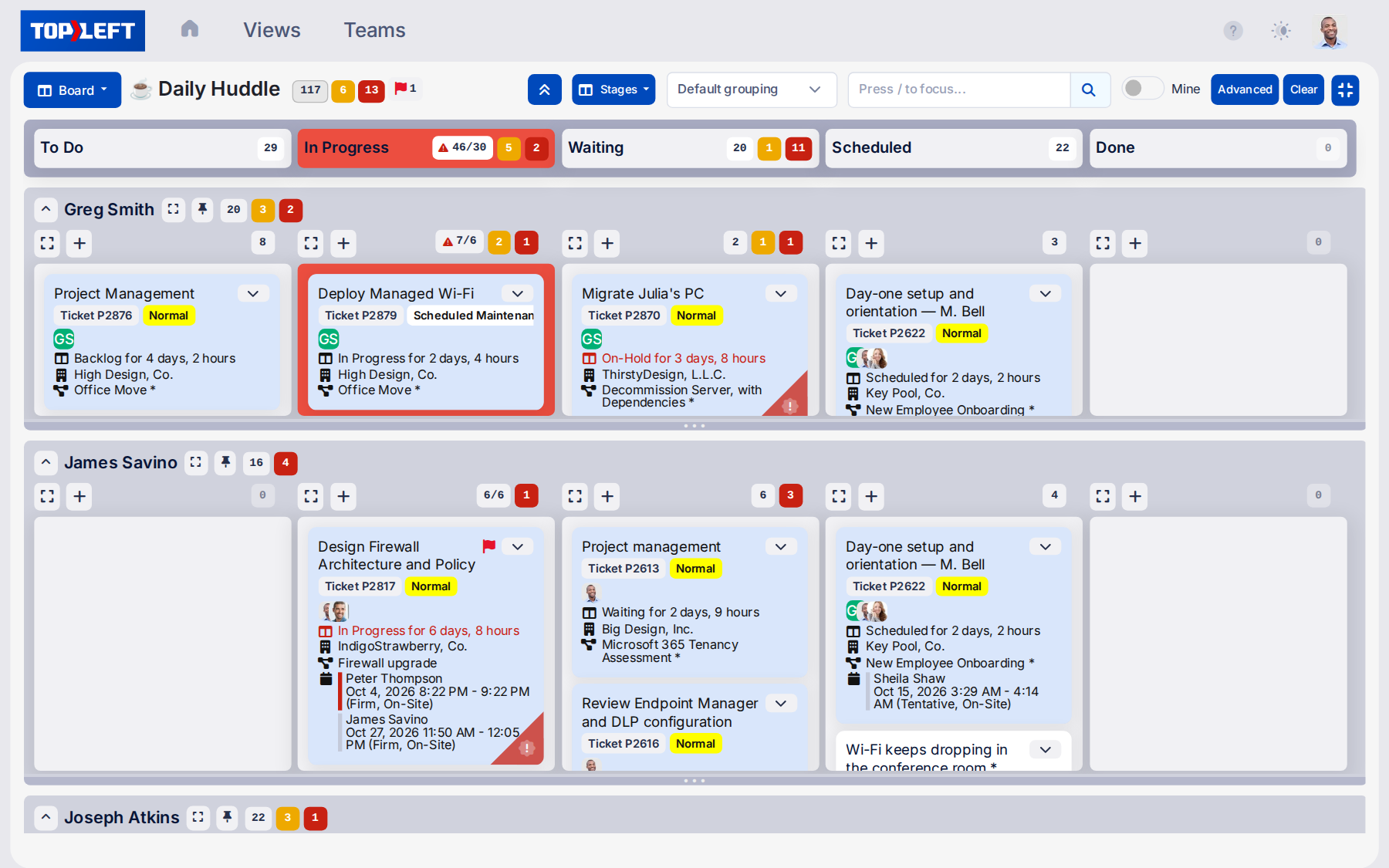Expand the Deploy Managed Wi-Fi card menu
The width and height of the screenshot is (1389, 868).
pyautogui.click(x=518, y=294)
